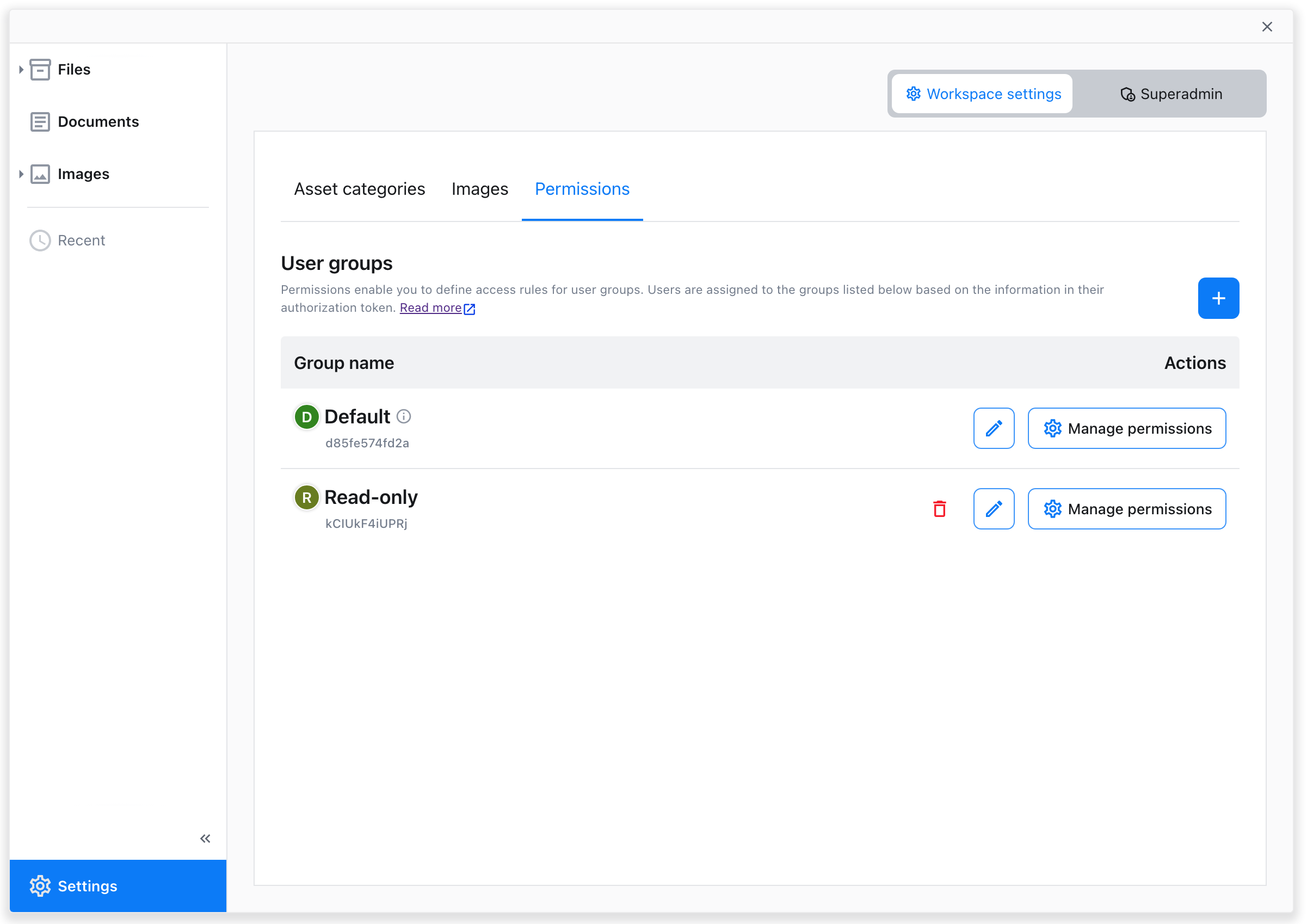Expand the Images tree item
Screen dimensions: 1307x924
coord(21,174)
